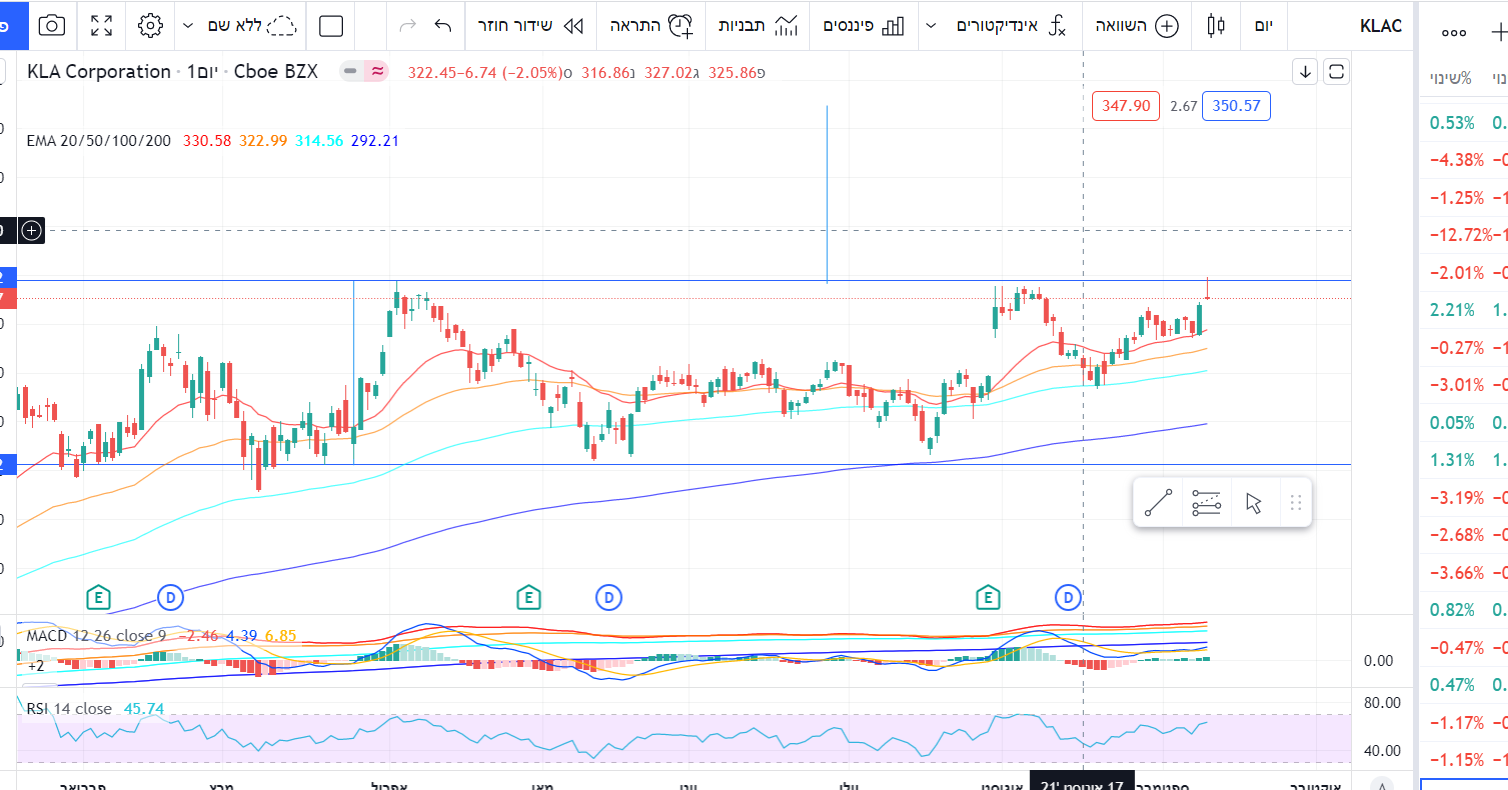The width and height of the screenshot is (1508, 790).
Task: Click the red 347.90 sell price button
Action: tap(1126, 106)
